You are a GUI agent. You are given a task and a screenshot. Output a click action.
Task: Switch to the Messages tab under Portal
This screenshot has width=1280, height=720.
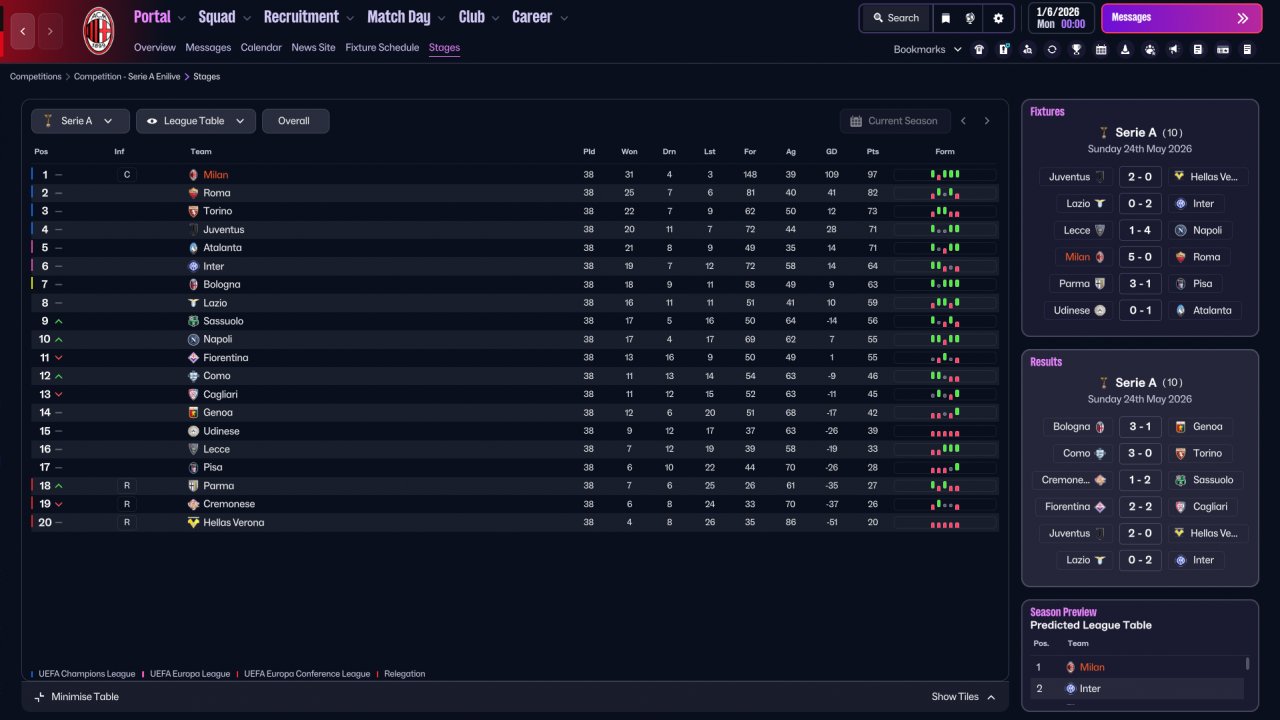pos(208,47)
